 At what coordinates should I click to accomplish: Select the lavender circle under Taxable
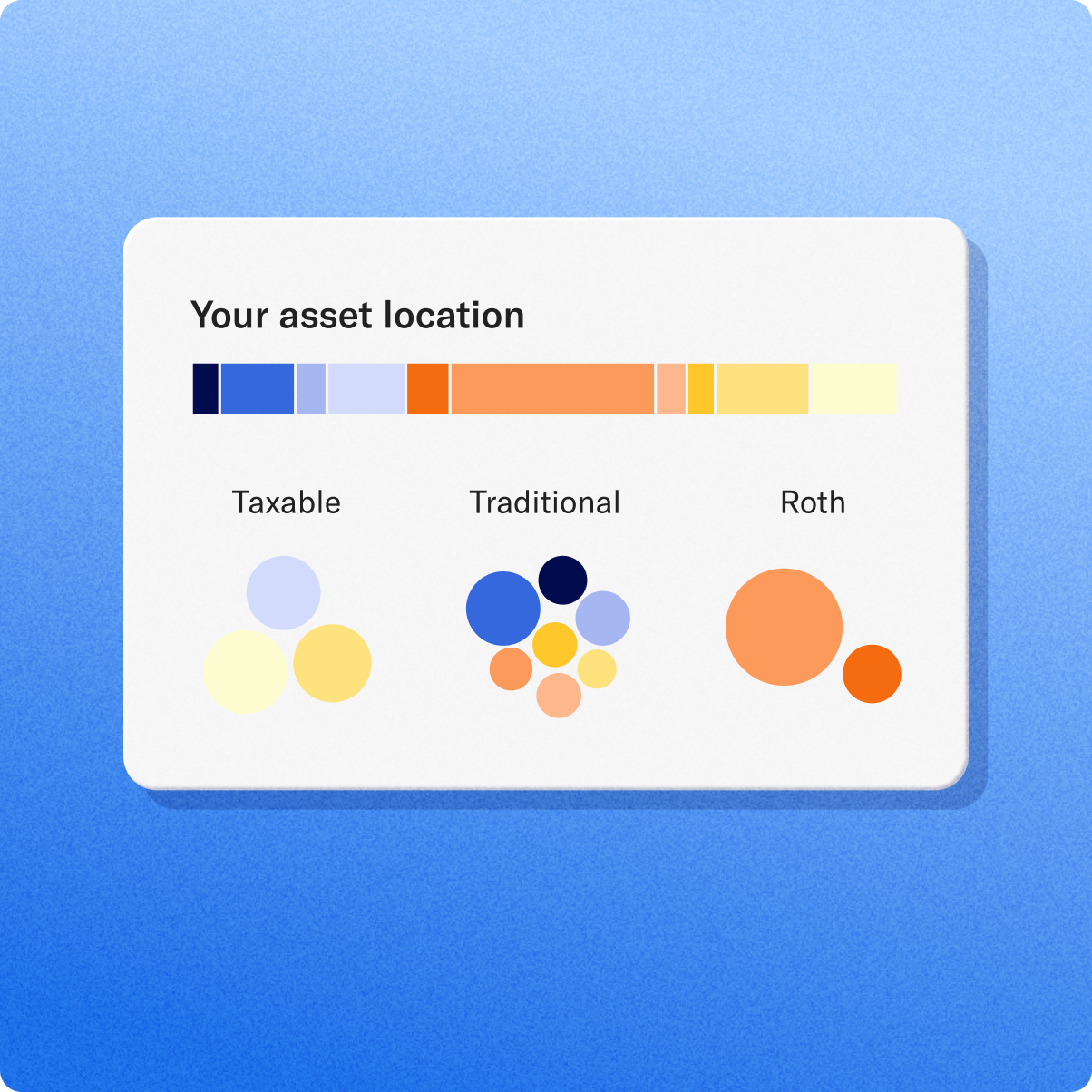[x=283, y=593]
